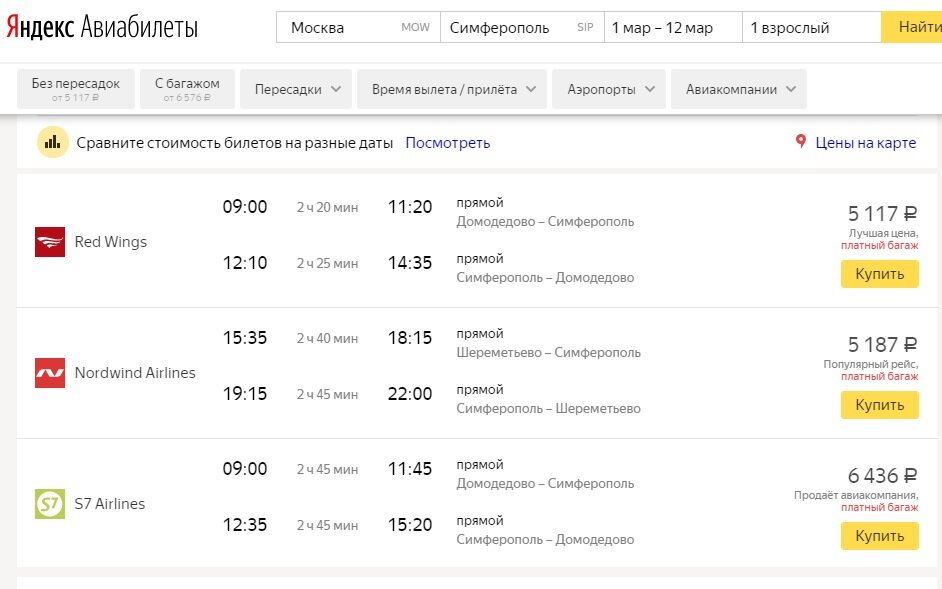Click the price '5 187 ₽'
942x589 pixels.
coord(883,344)
